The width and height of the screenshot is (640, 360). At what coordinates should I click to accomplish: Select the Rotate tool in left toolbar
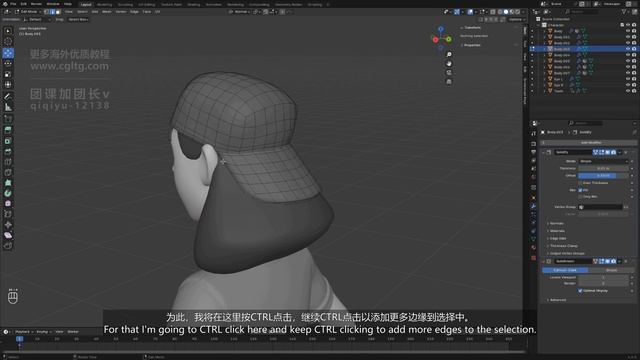click(8, 64)
